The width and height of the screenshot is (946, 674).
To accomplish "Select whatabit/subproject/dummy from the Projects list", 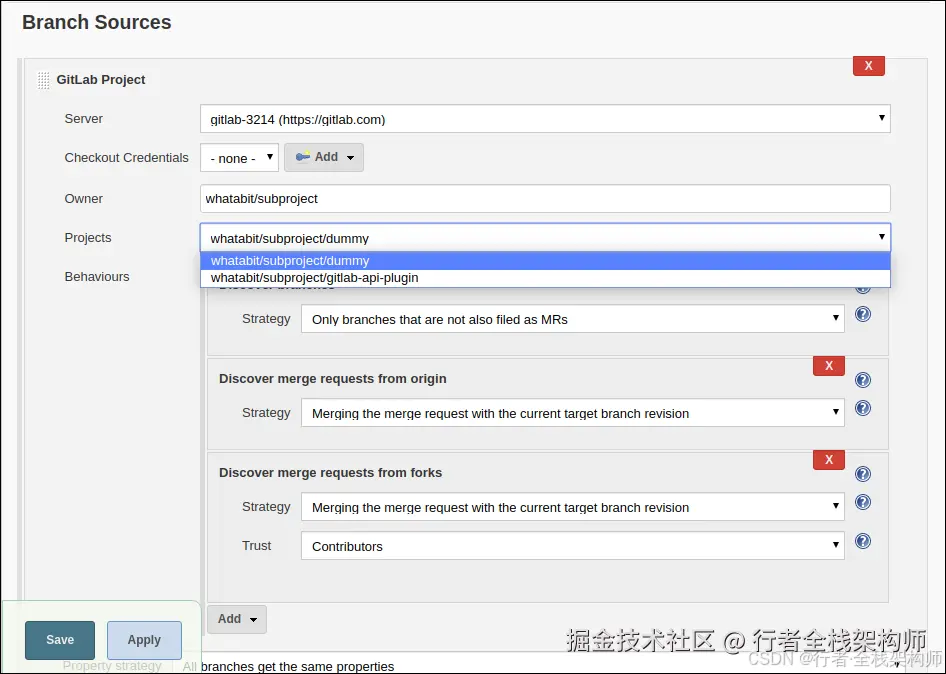I will [x=545, y=261].
